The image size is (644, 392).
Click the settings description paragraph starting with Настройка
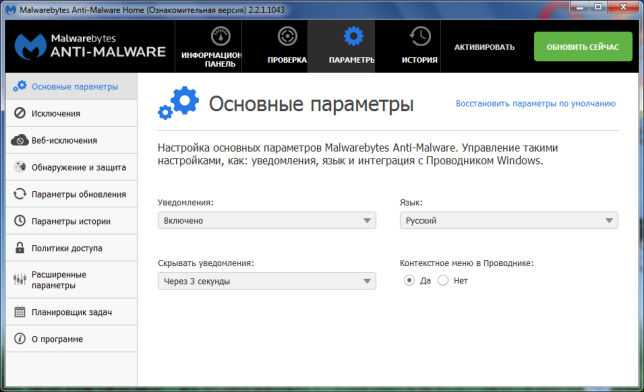(x=358, y=154)
